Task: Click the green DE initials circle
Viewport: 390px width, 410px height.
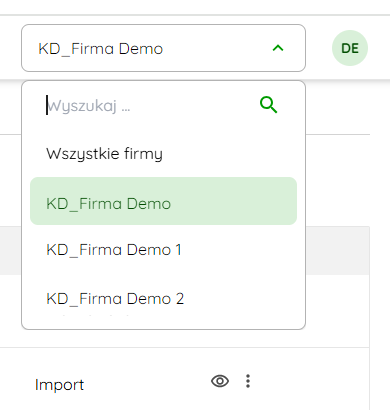Action: tap(350, 48)
